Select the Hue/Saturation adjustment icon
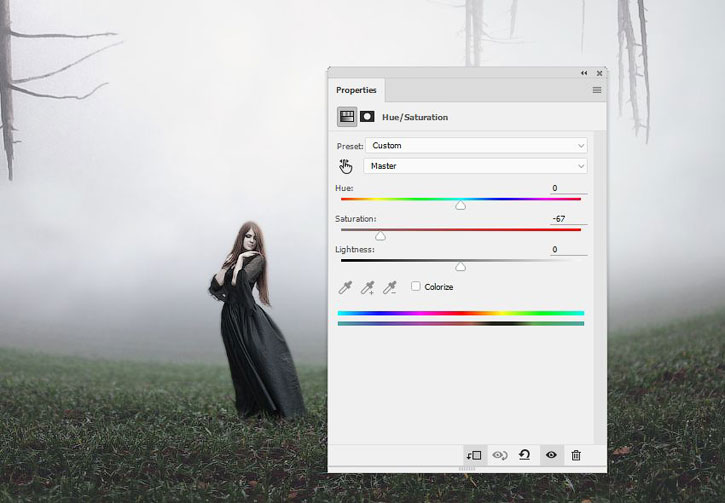Viewport: 725px width, 503px height. pos(347,117)
